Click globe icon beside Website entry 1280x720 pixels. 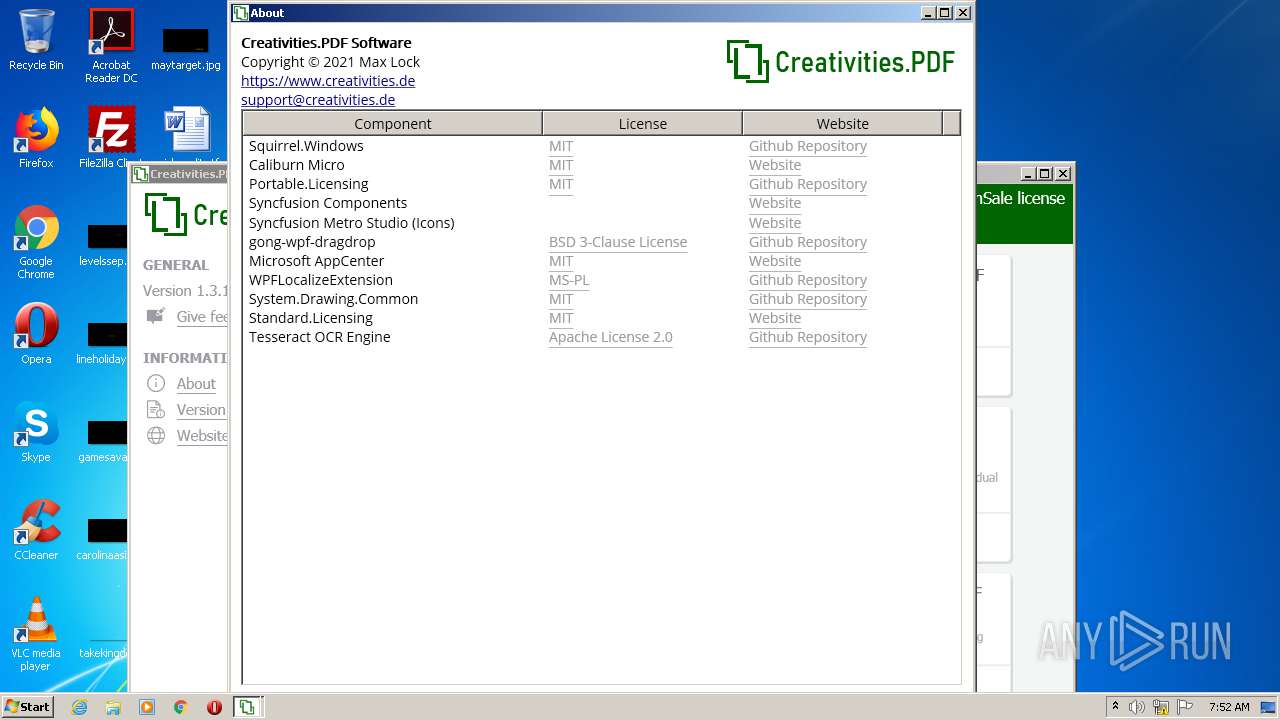click(156, 435)
